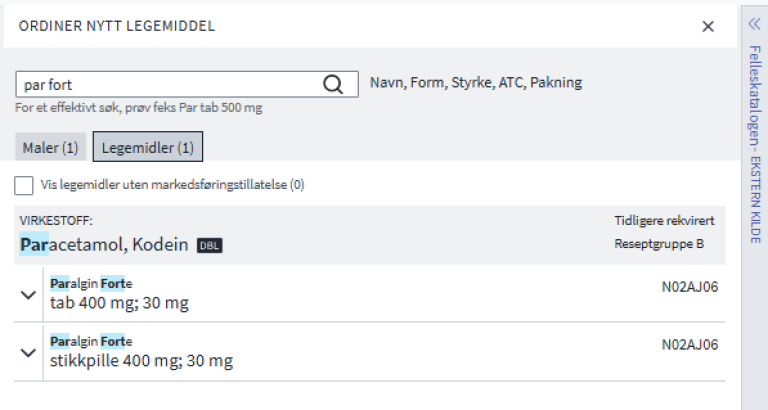This screenshot has height=410, width=768.
Task: Click the Navn, Form, Styrke, ATC, Pakning hint
Action: [x=476, y=83]
